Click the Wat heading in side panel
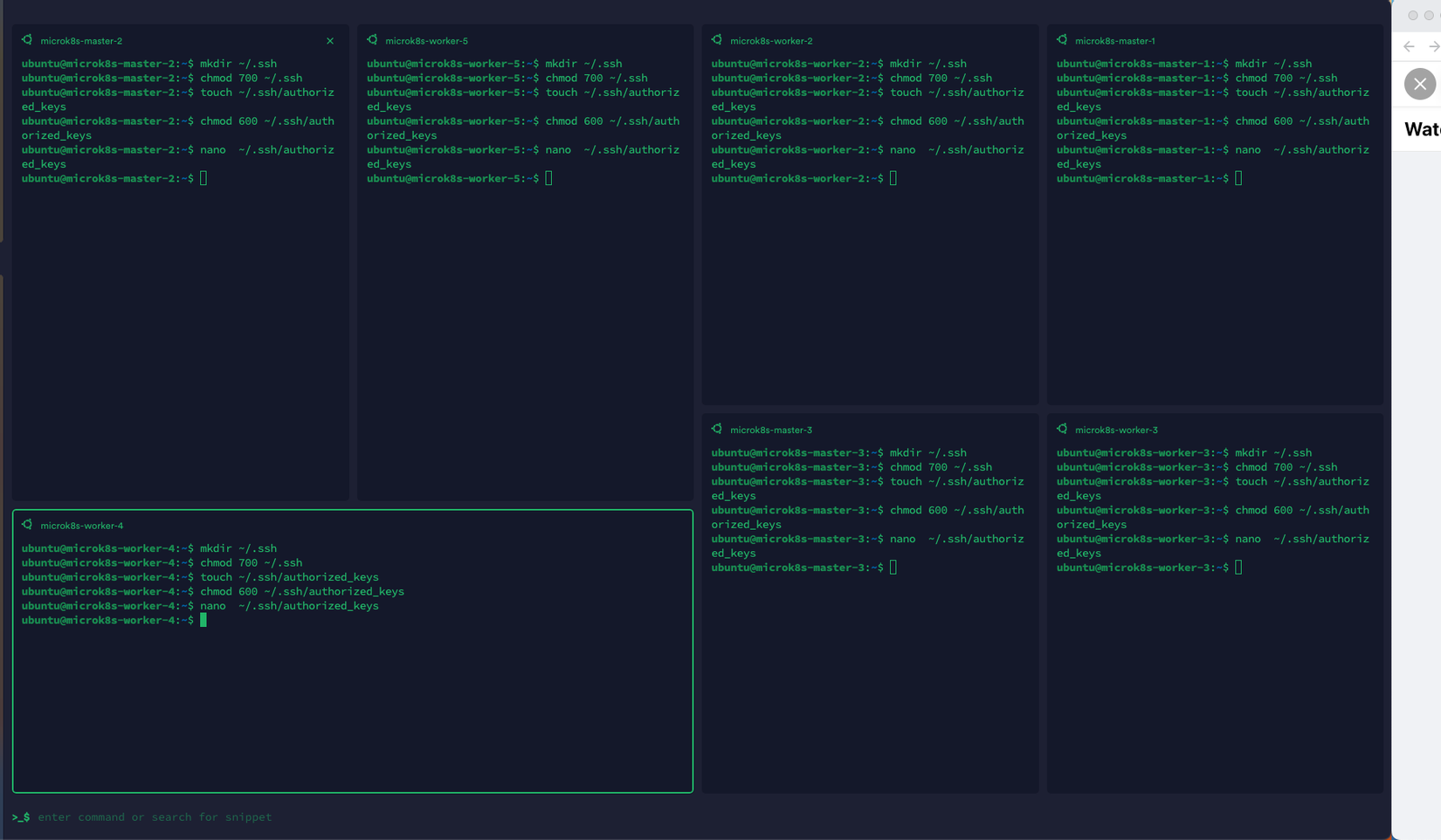 [1422, 128]
